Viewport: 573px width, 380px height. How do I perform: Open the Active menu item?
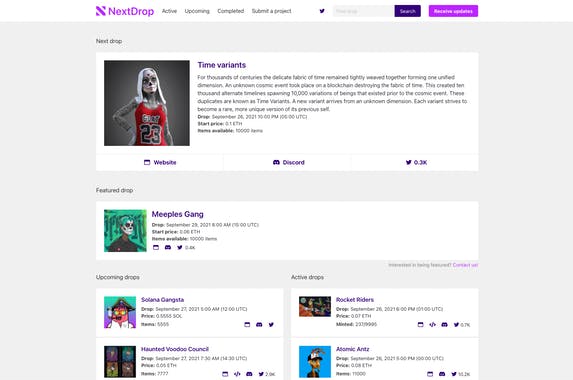[x=169, y=11]
